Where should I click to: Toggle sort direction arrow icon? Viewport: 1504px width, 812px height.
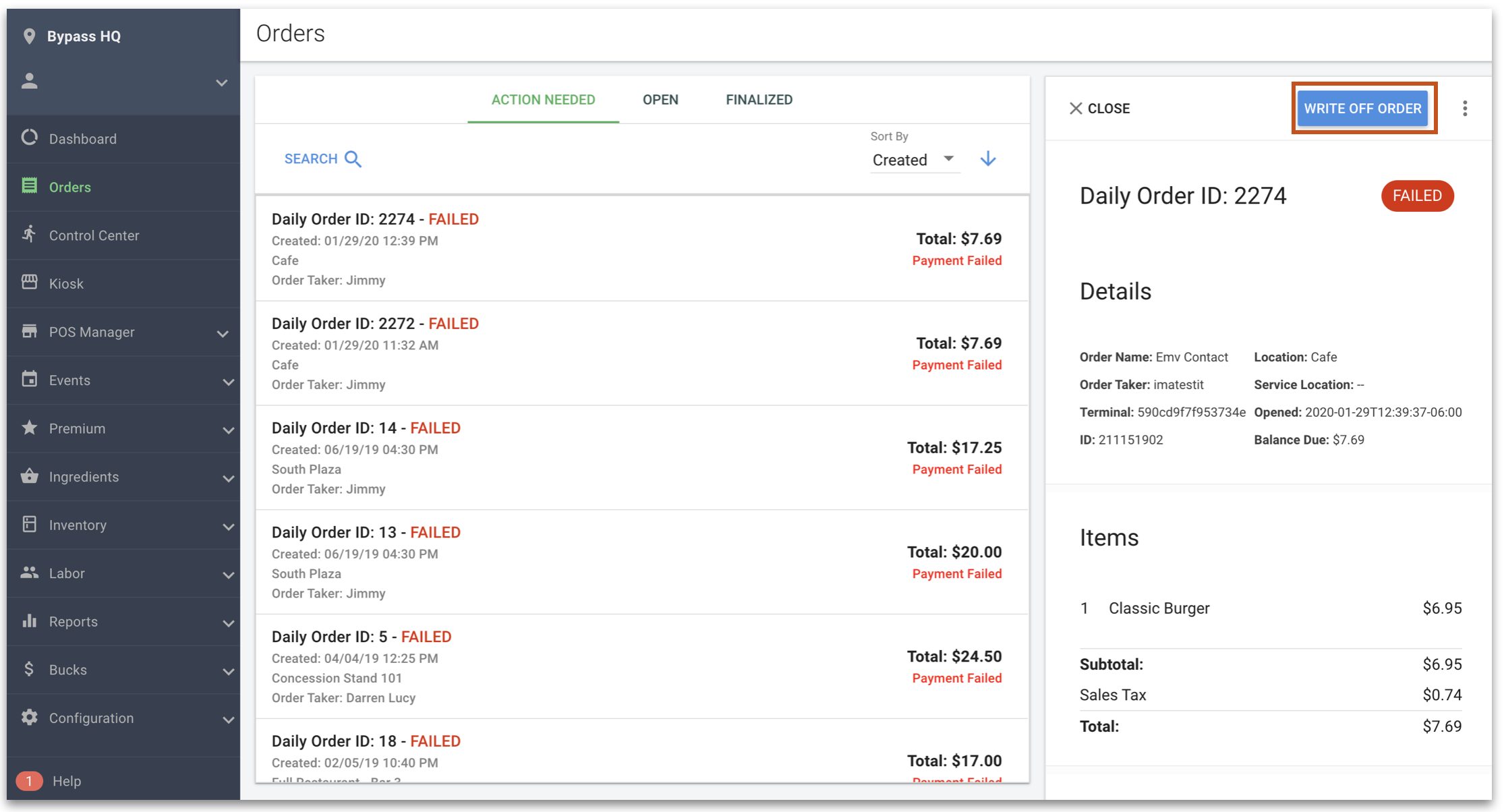988,159
